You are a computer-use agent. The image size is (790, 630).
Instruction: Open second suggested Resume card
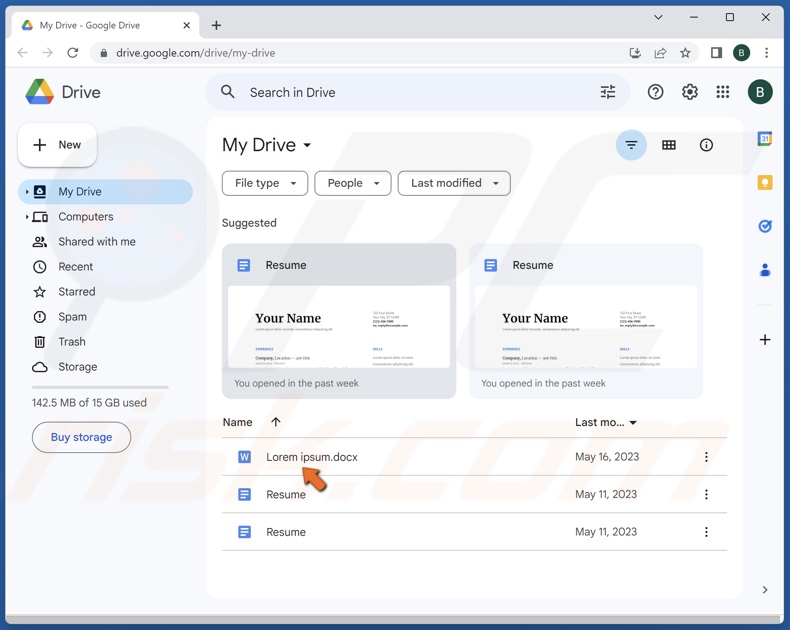pyautogui.click(x=585, y=322)
